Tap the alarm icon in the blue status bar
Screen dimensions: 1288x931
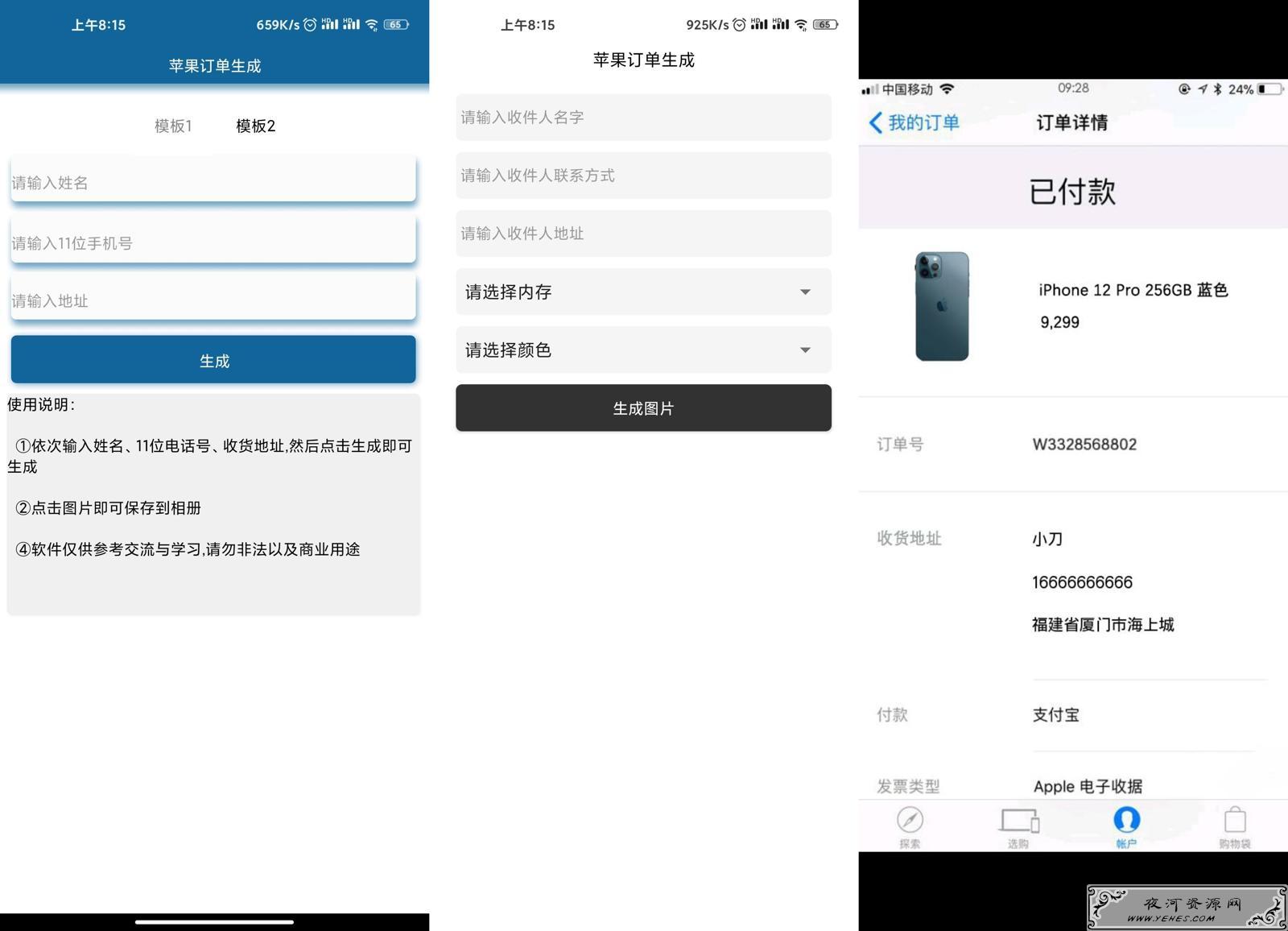[x=310, y=25]
